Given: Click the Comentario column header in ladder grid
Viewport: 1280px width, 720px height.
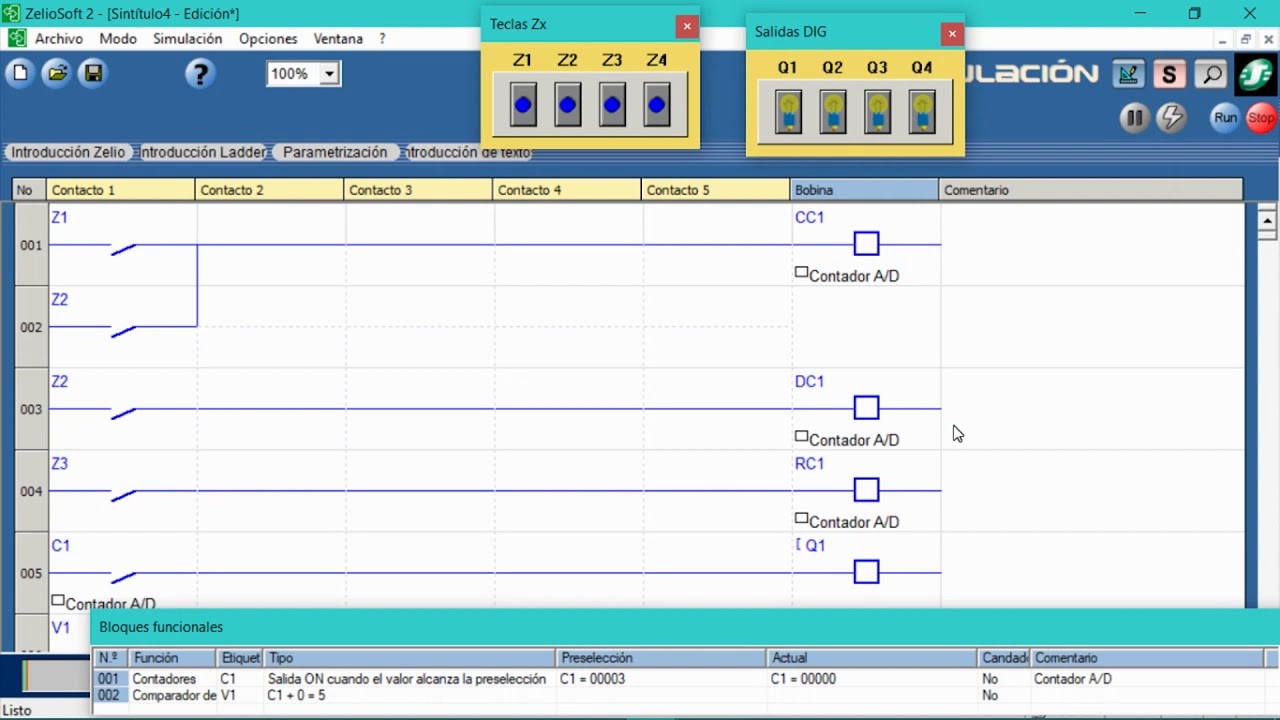Looking at the screenshot, I should point(1091,190).
